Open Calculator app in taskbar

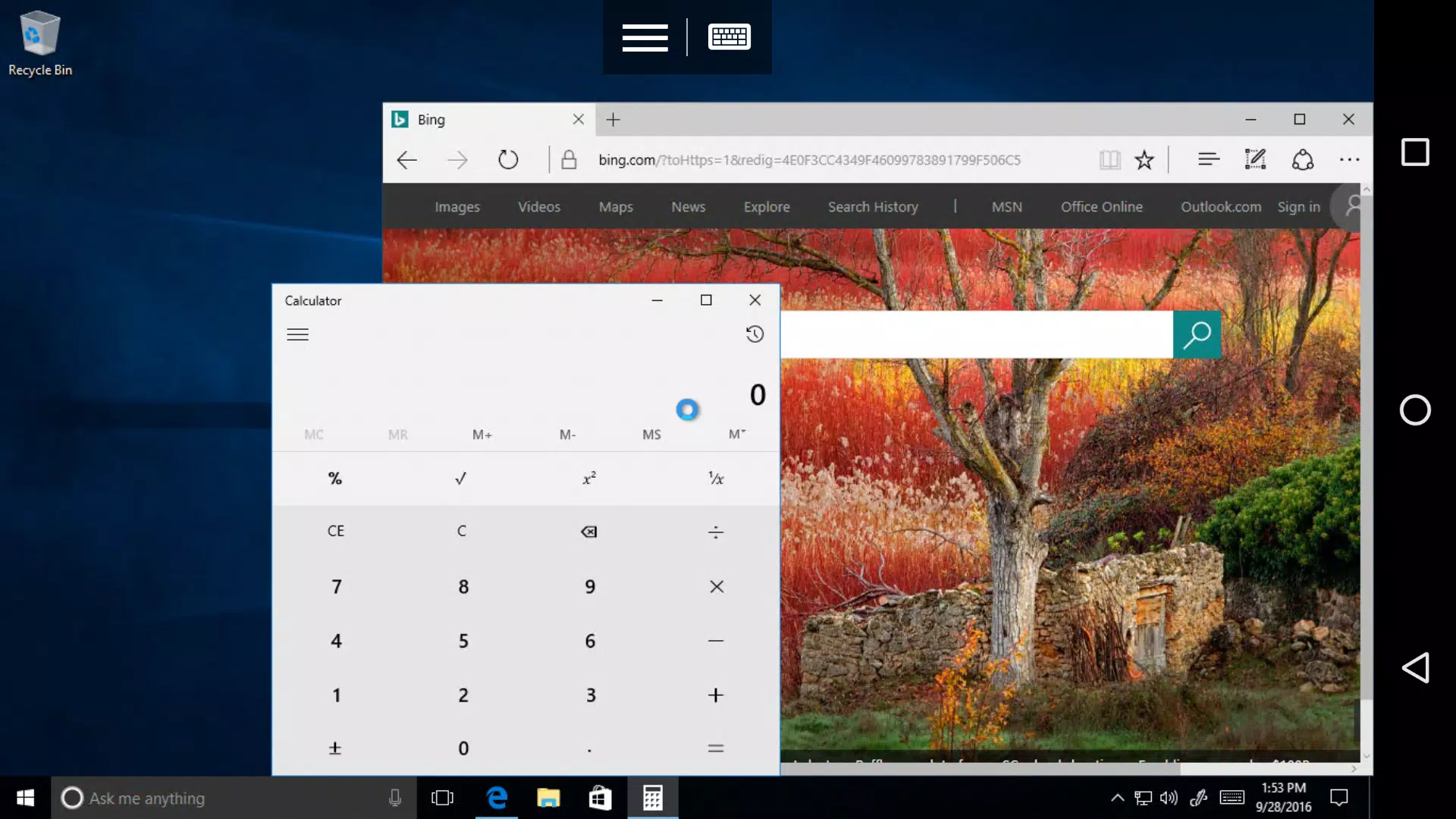(x=651, y=797)
